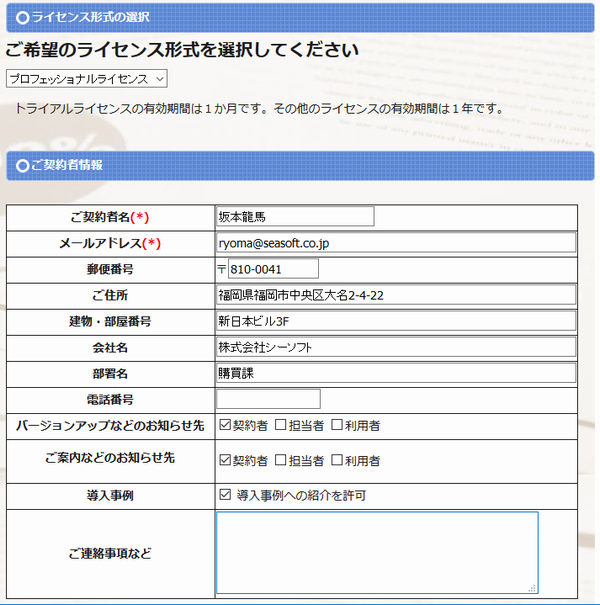
Task: Click the ご契約者情報 section header
Action: pos(300,165)
